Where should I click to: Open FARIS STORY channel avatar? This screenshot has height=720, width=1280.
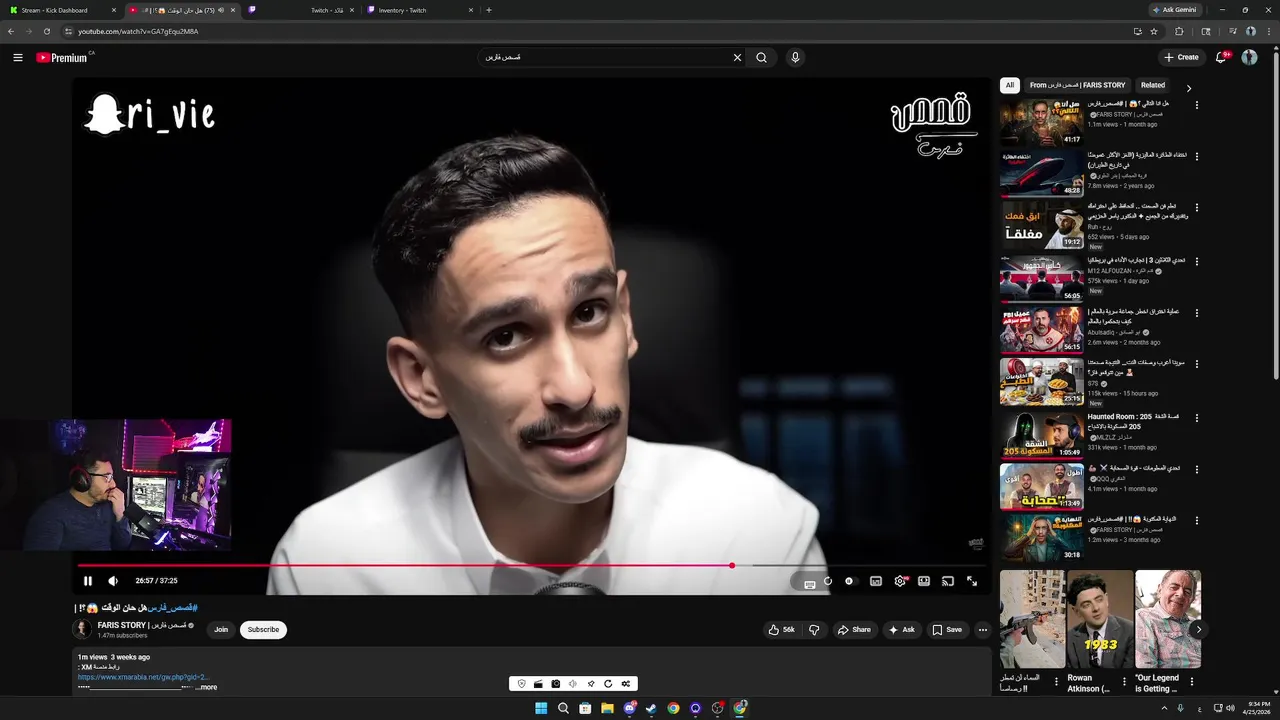click(x=82, y=629)
